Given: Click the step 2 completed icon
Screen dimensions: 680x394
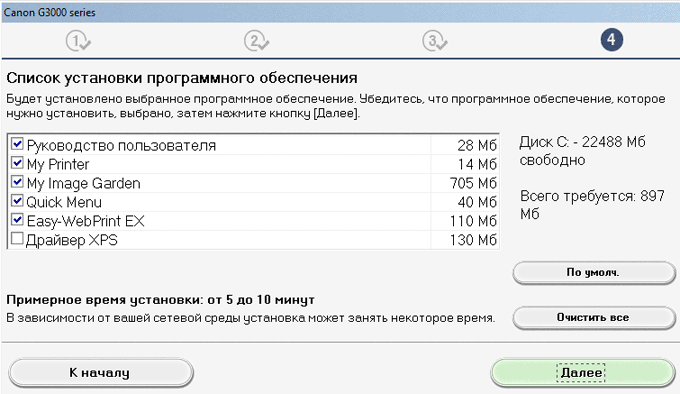Looking at the screenshot, I should (256, 42).
